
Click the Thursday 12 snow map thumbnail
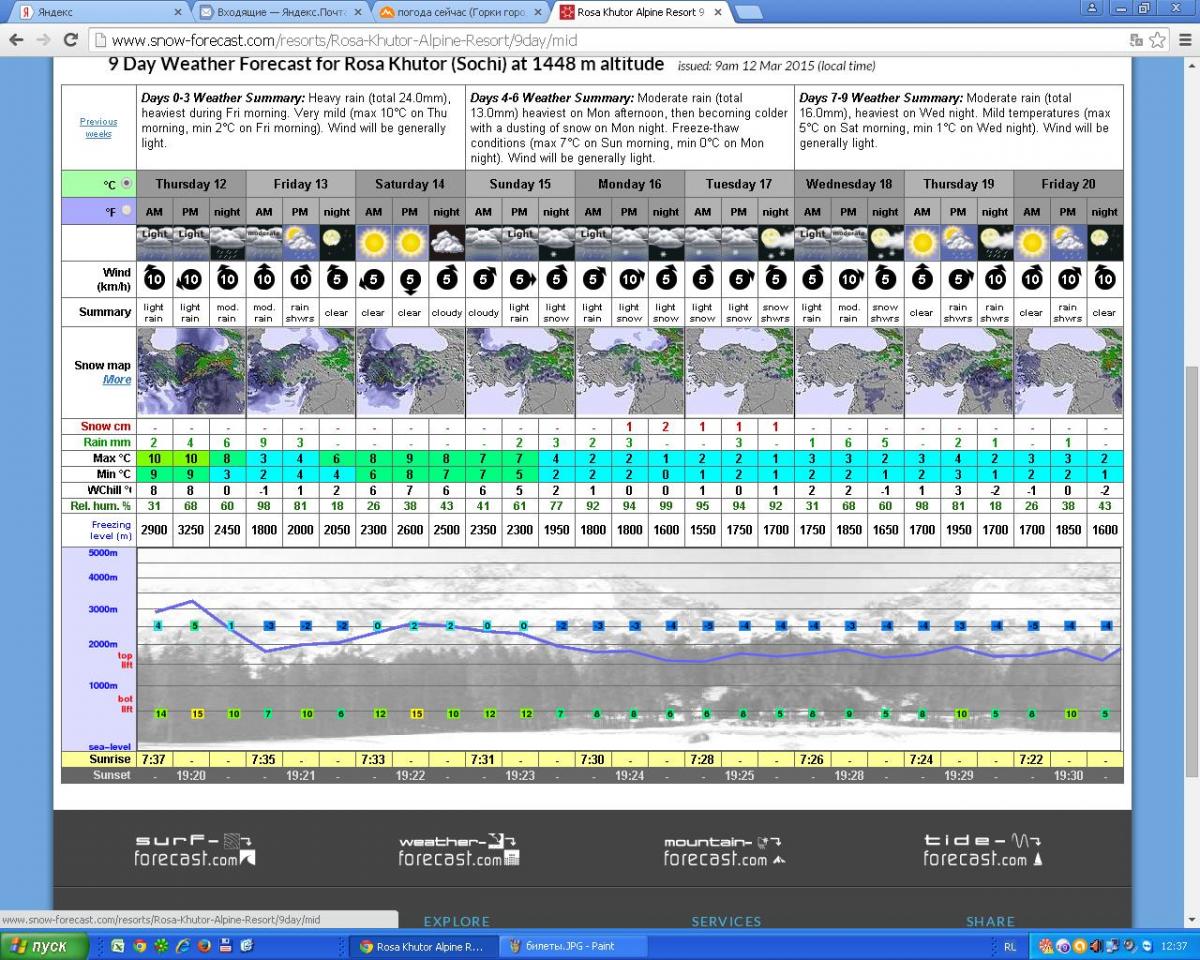click(x=190, y=371)
